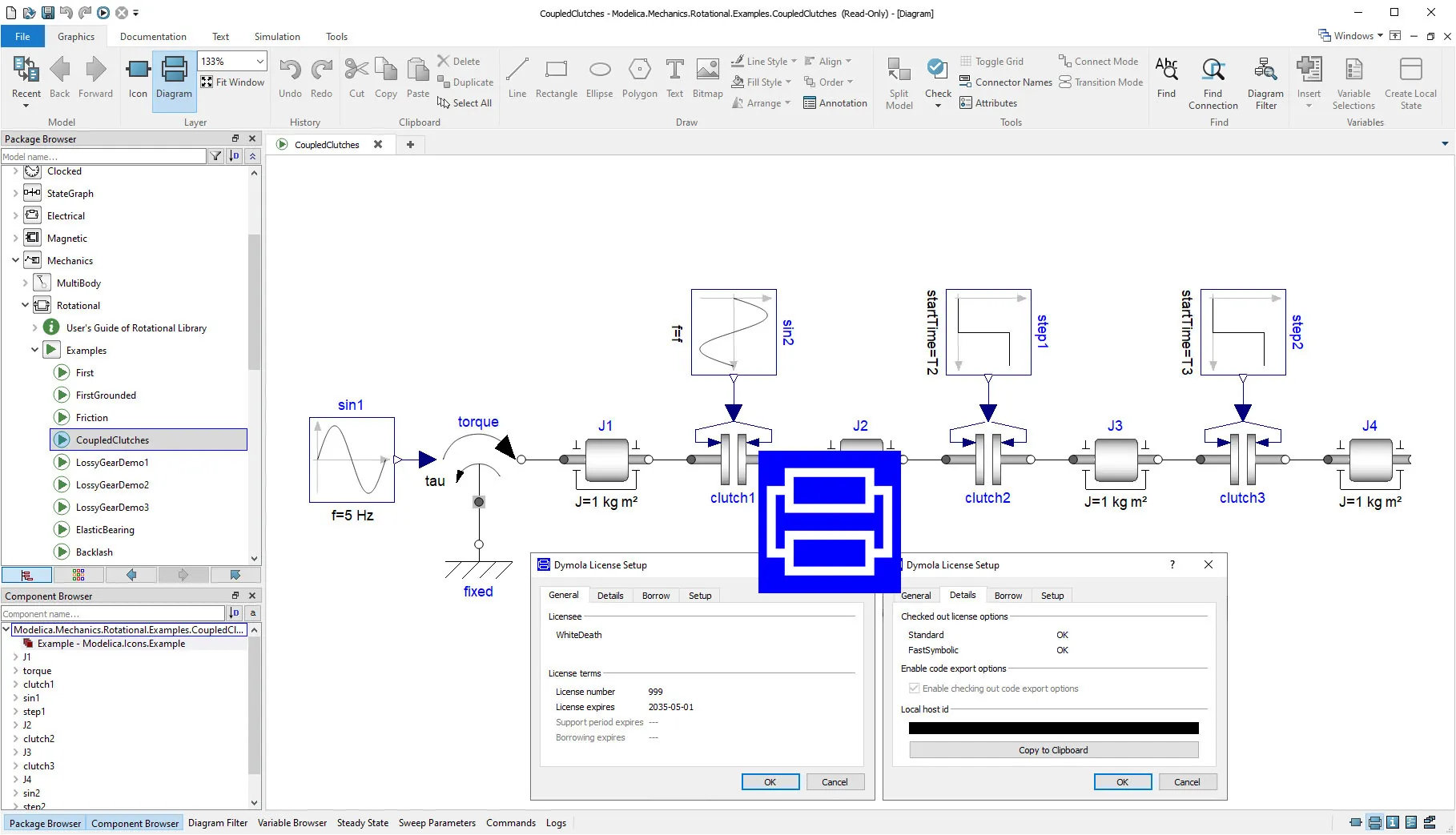Click the Modelica text layer icon in status bar

[x=1411, y=822]
